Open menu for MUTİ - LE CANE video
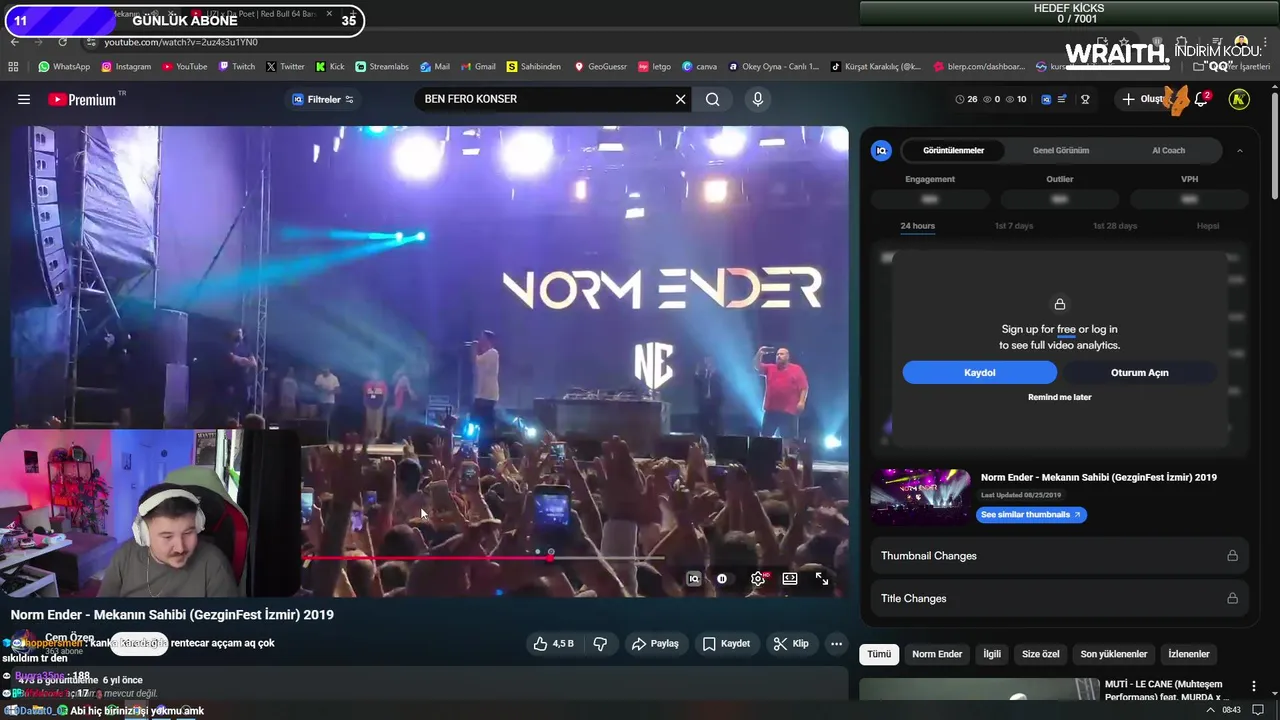 pos(1253,686)
